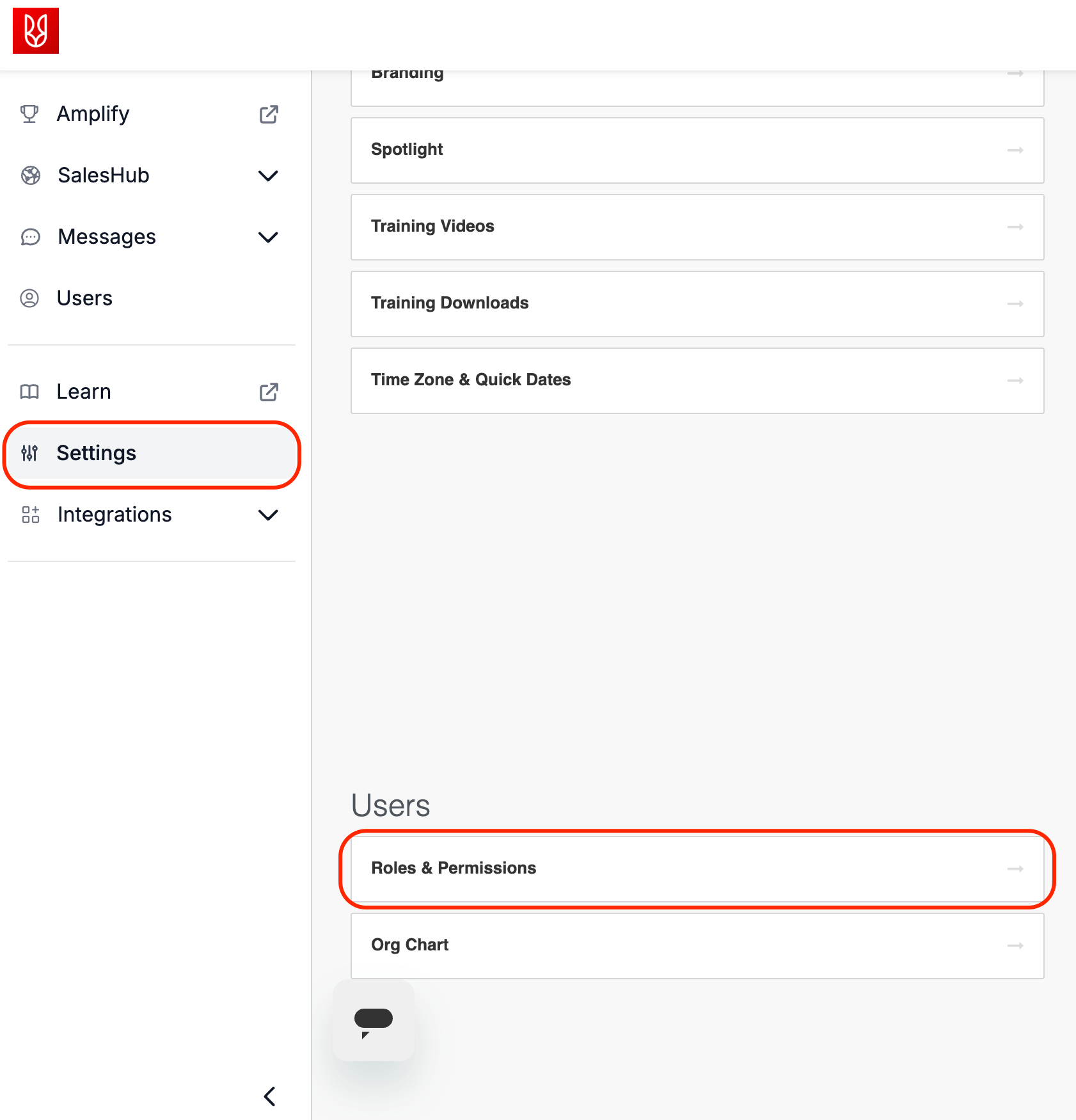1076x1120 pixels.
Task: Expand the Messages submenu chevron
Action: [x=268, y=237]
